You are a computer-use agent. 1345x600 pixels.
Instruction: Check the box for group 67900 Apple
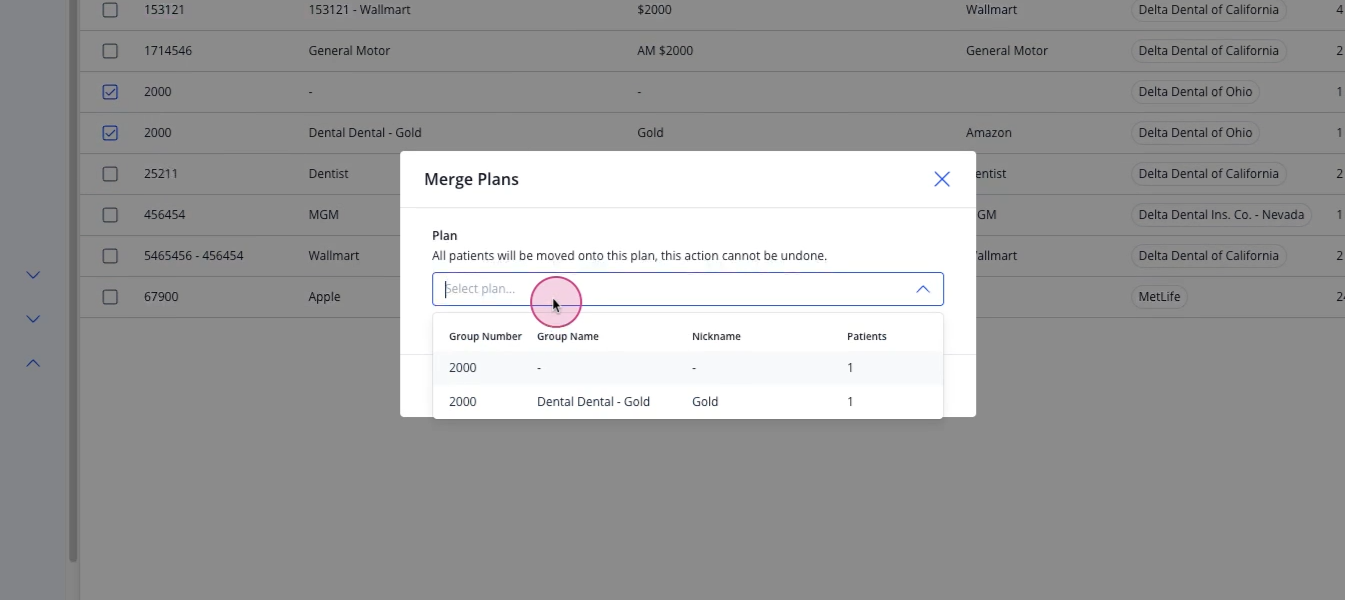pos(110,297)
